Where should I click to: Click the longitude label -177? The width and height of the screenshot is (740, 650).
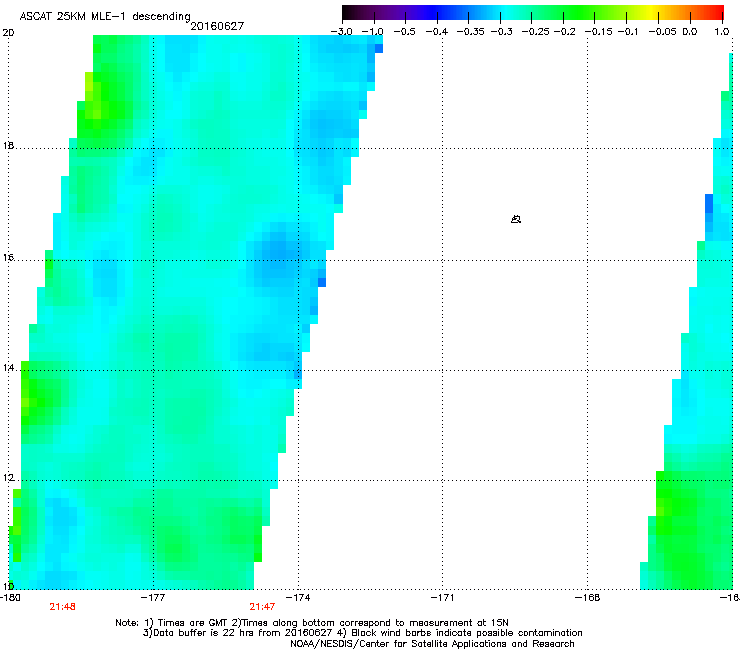coord(153,598)
